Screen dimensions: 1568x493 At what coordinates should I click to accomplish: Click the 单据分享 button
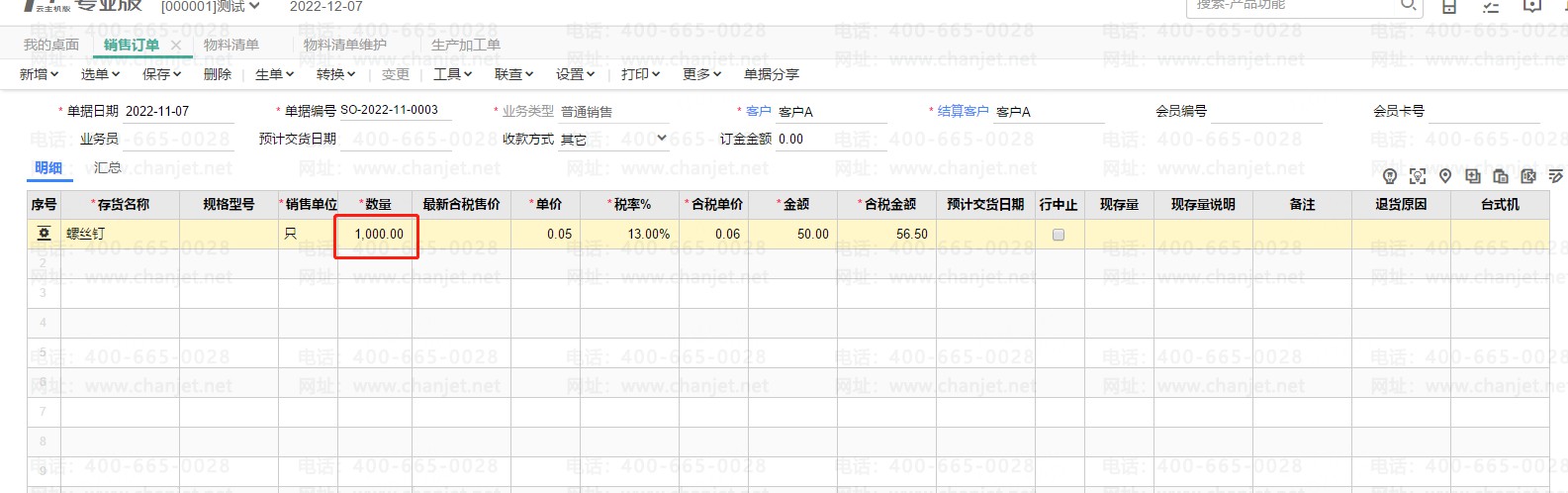click(772, 74)
